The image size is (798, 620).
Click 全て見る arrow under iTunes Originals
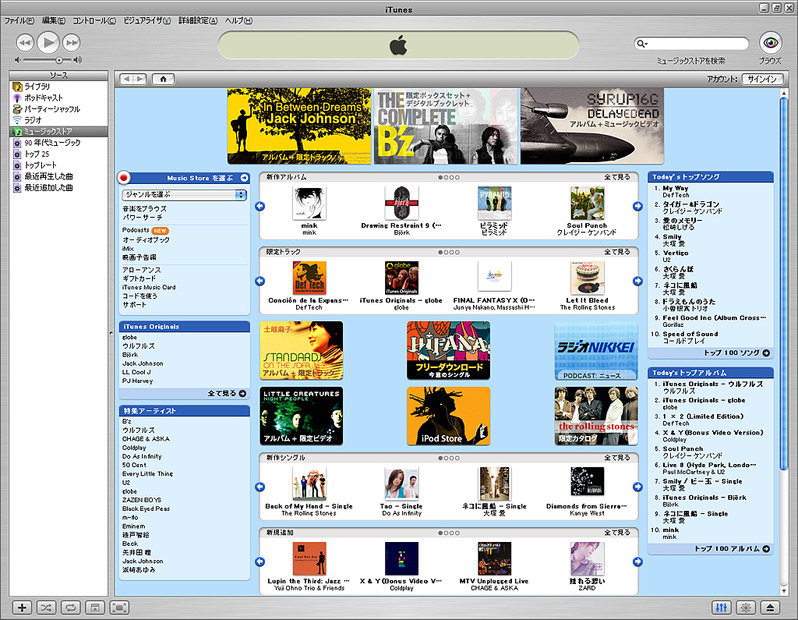(242, 393)
